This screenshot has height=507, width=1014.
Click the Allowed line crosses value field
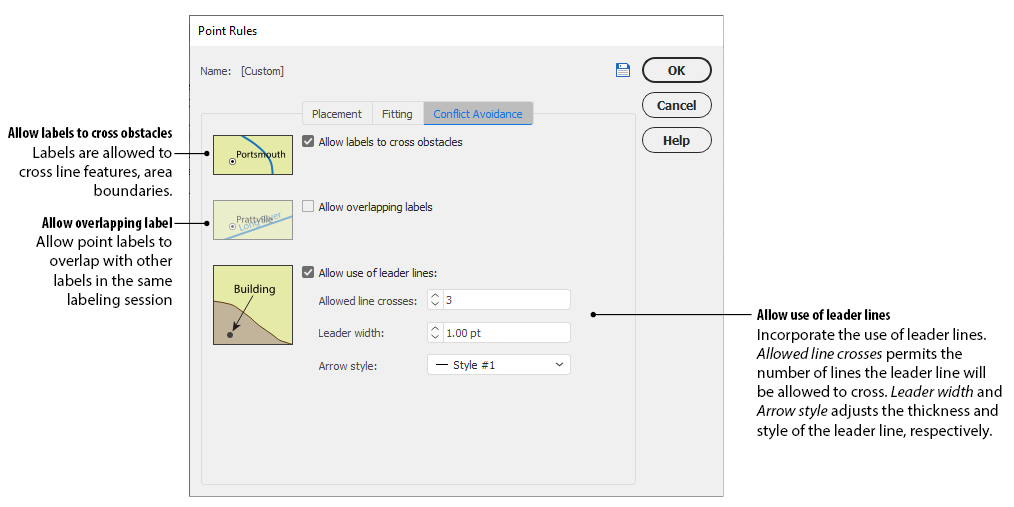pos(505,300)
